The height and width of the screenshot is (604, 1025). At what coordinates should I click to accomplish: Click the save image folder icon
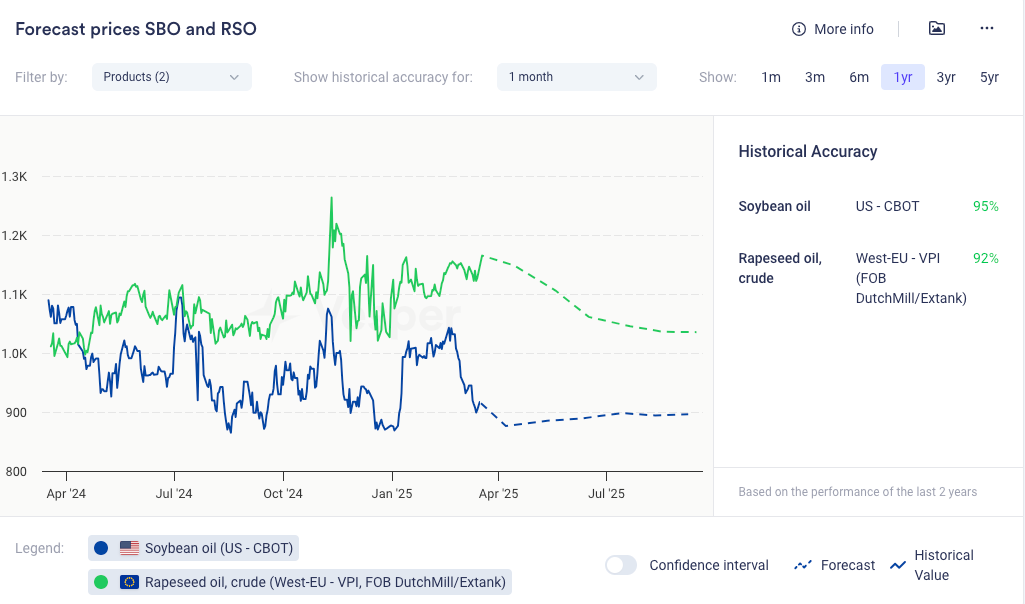[936, 29]
